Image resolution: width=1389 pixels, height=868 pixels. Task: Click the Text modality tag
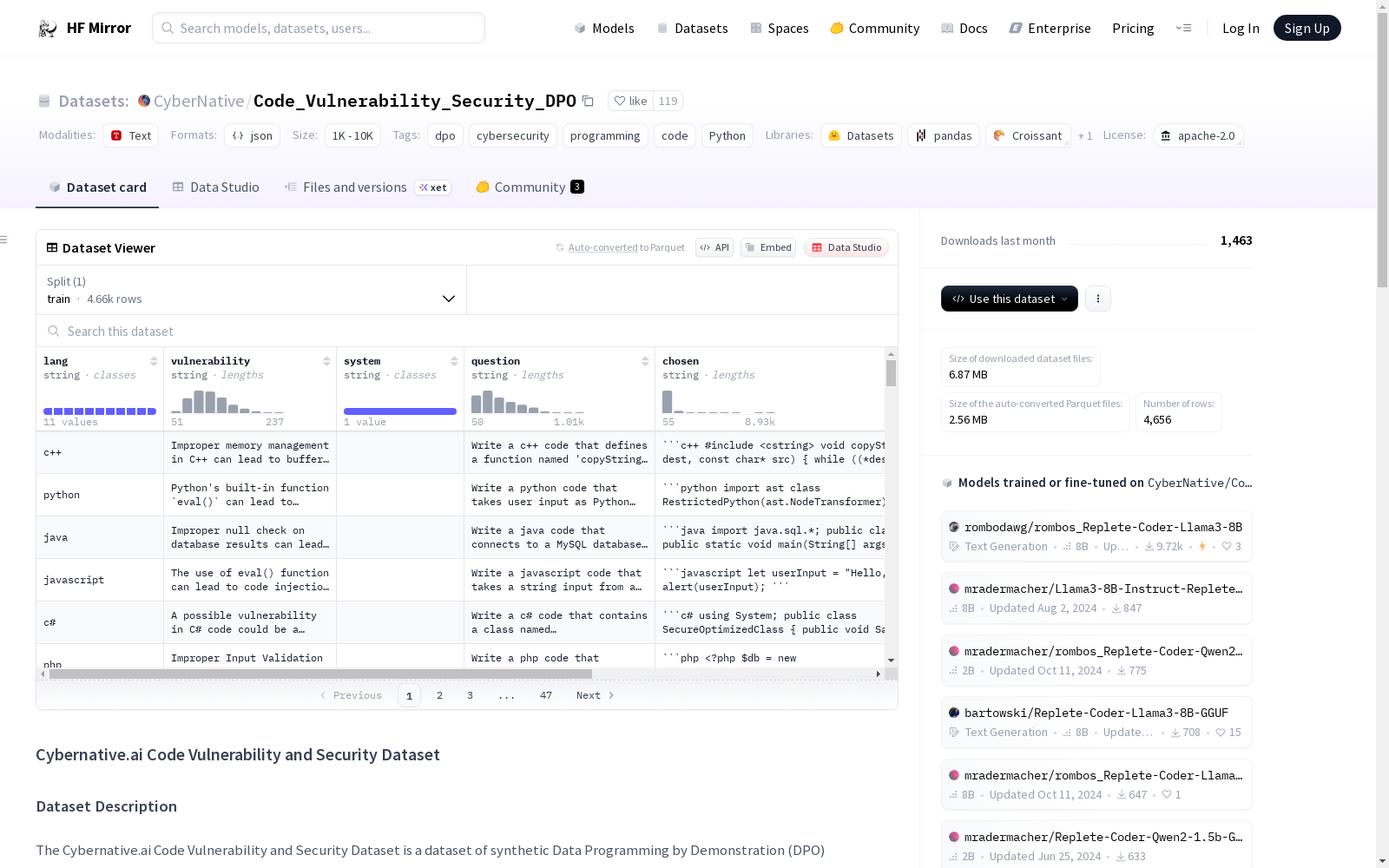coord(131,135)
